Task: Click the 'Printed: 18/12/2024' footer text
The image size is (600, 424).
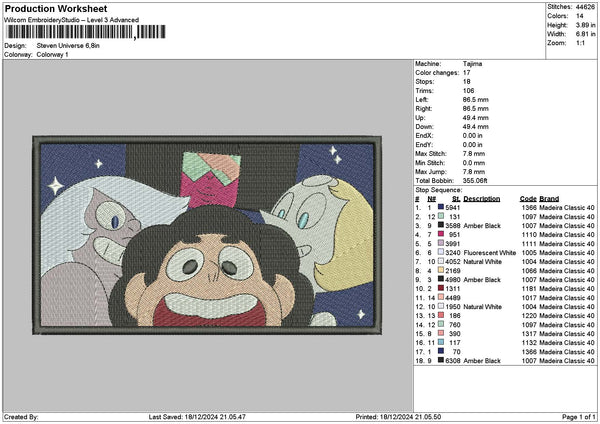Action: tap(398, 417)
